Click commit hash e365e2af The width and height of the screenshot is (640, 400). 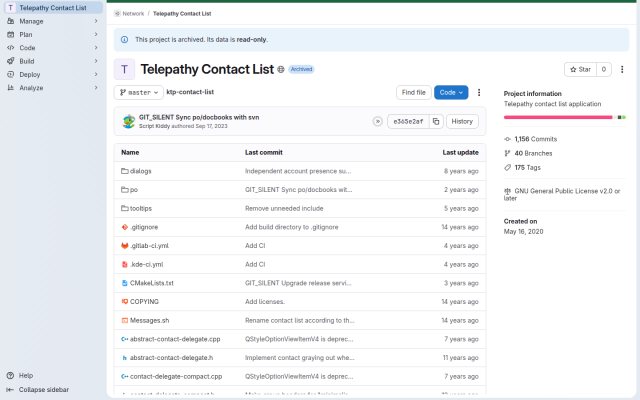click(408, 121)
